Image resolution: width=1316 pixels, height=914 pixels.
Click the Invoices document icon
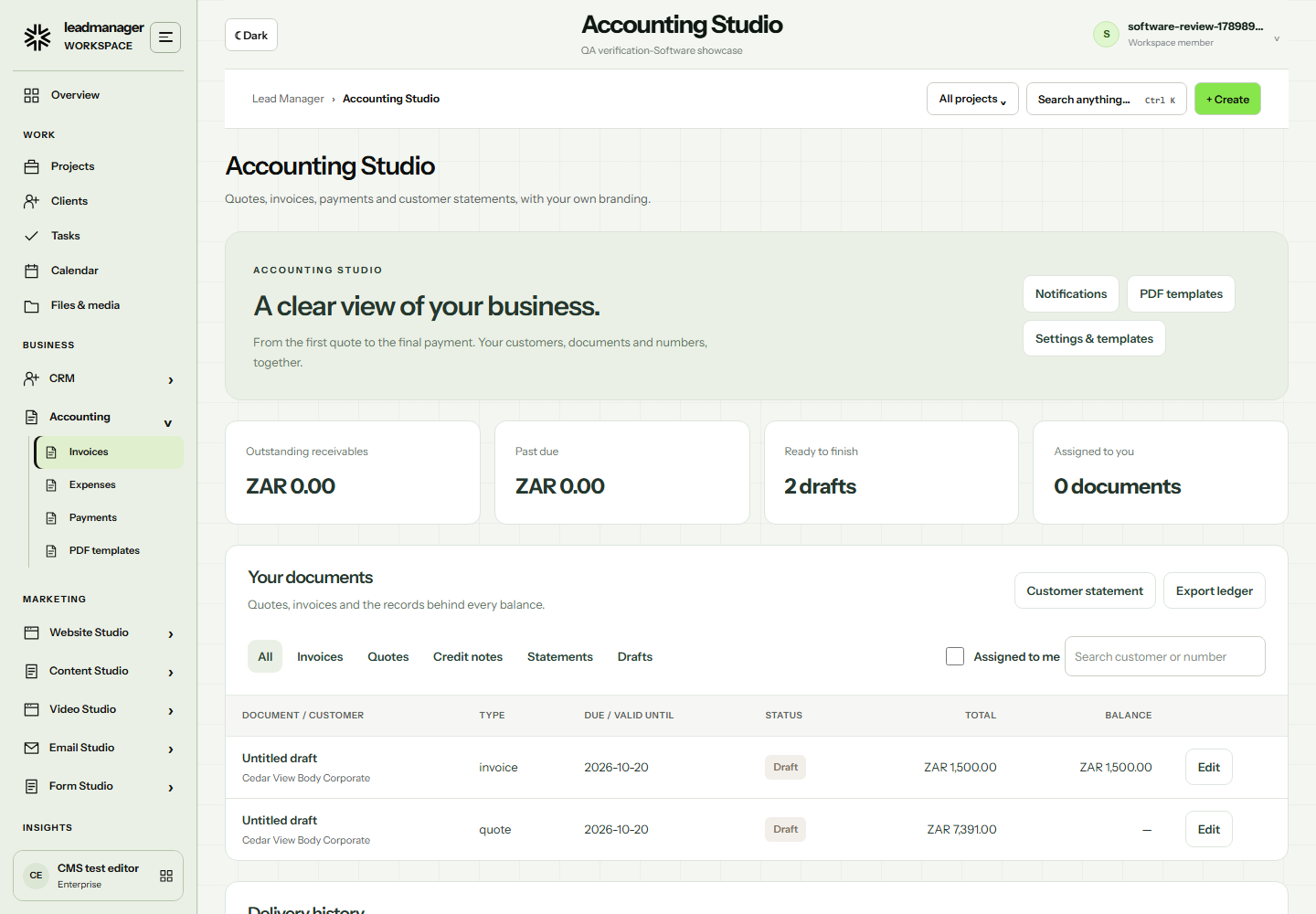52,452
